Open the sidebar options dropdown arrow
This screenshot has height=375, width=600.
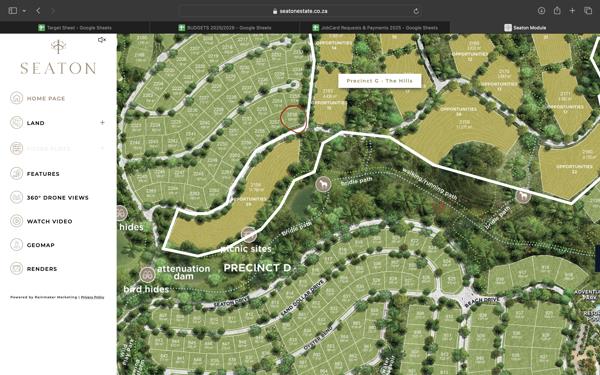[x=24, y=11]
